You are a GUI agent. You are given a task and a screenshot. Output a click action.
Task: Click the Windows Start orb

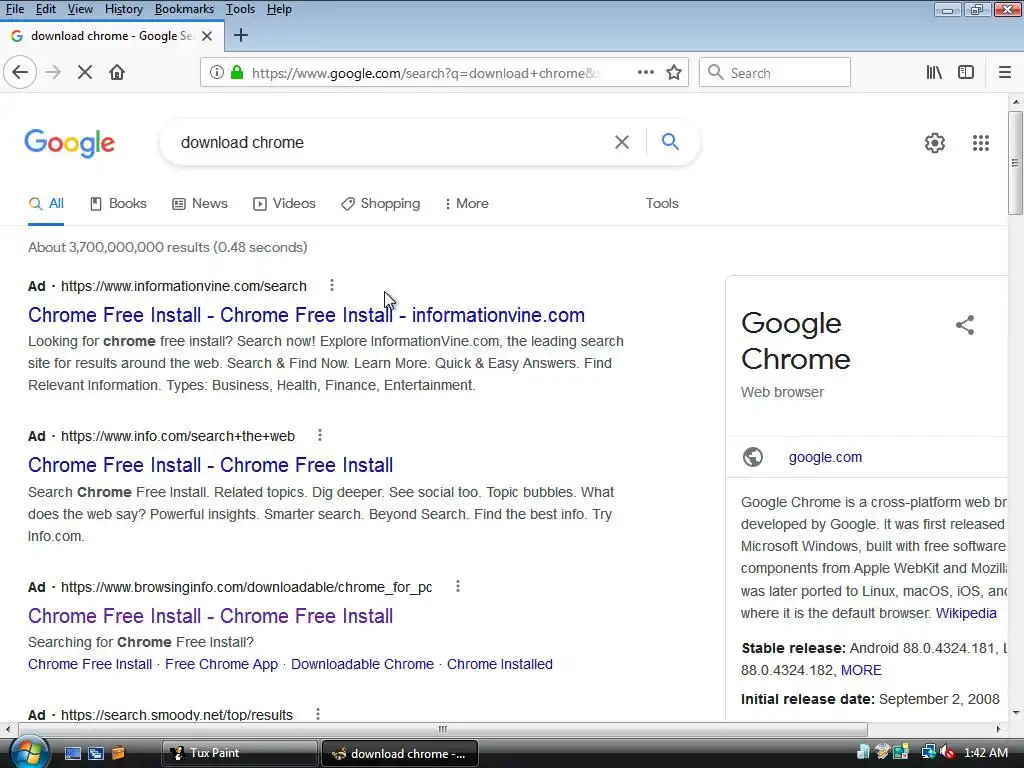coord(29,752)
